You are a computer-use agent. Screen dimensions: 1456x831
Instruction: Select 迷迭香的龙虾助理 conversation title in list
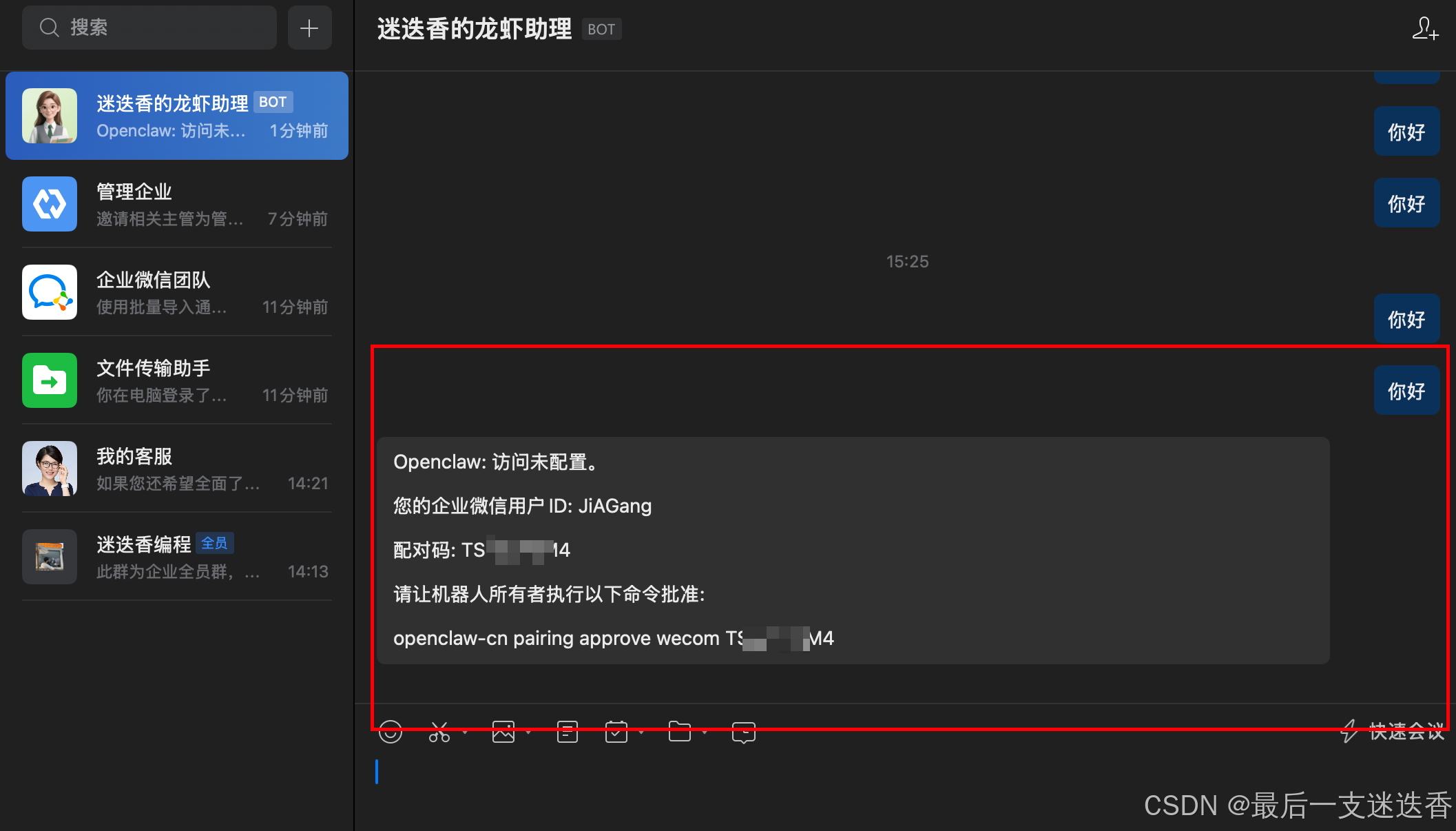point(172,103)
